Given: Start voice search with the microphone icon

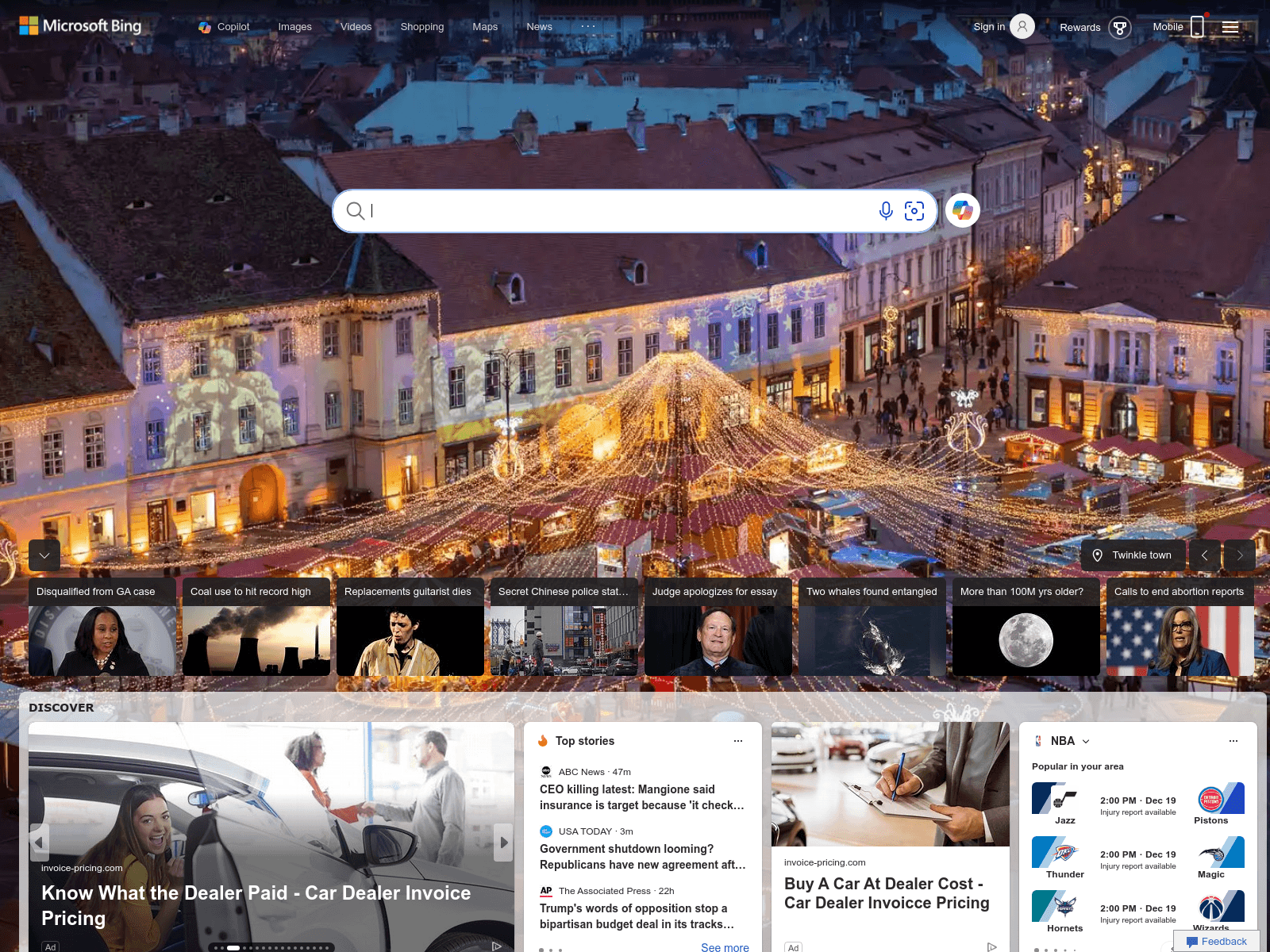Looking at the screenshot, I should [886, 211].
